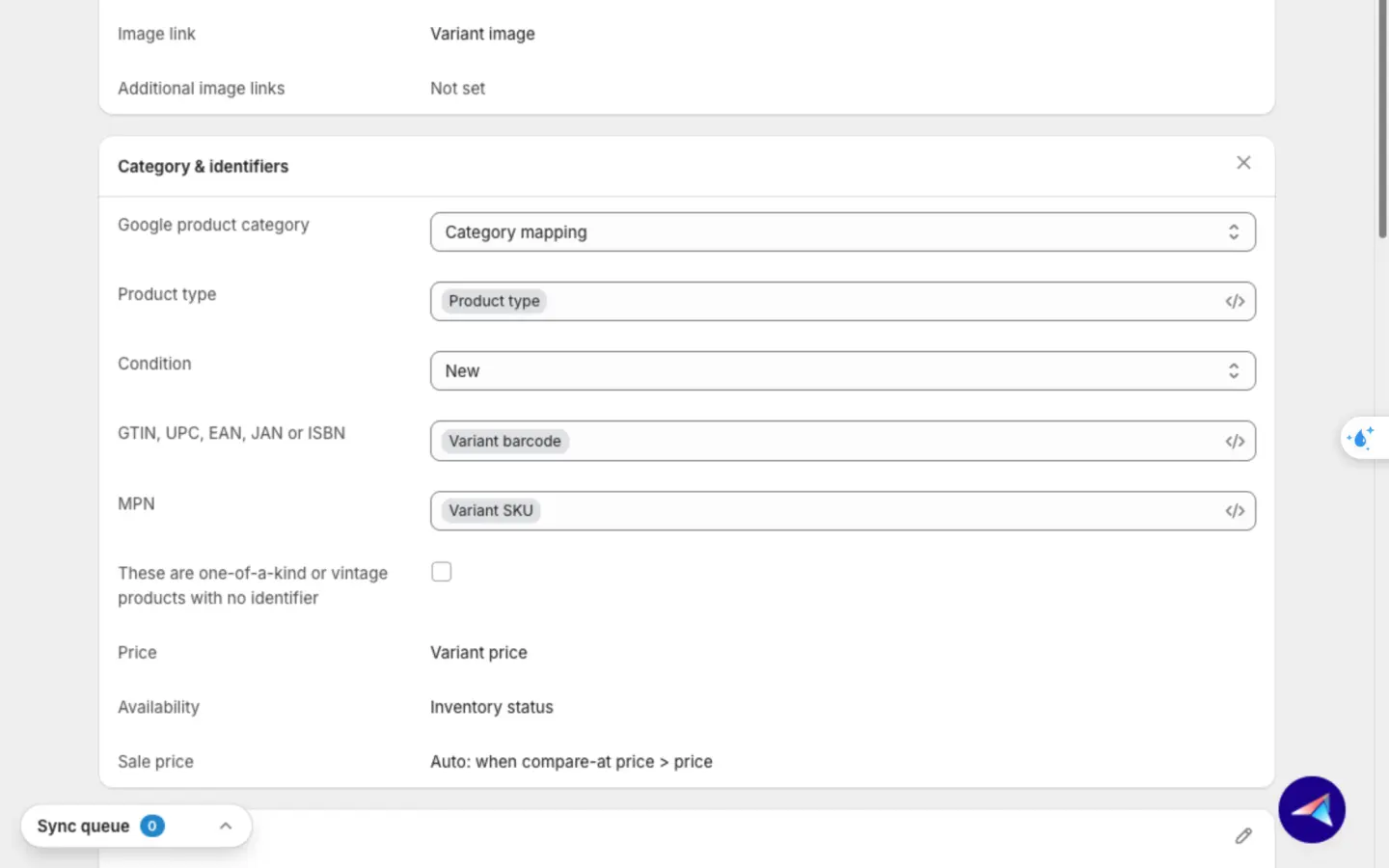Open the paper plane chat launcher
Image resolution: width=1389 pixels, height=868 pixels.
[1312, 810]
